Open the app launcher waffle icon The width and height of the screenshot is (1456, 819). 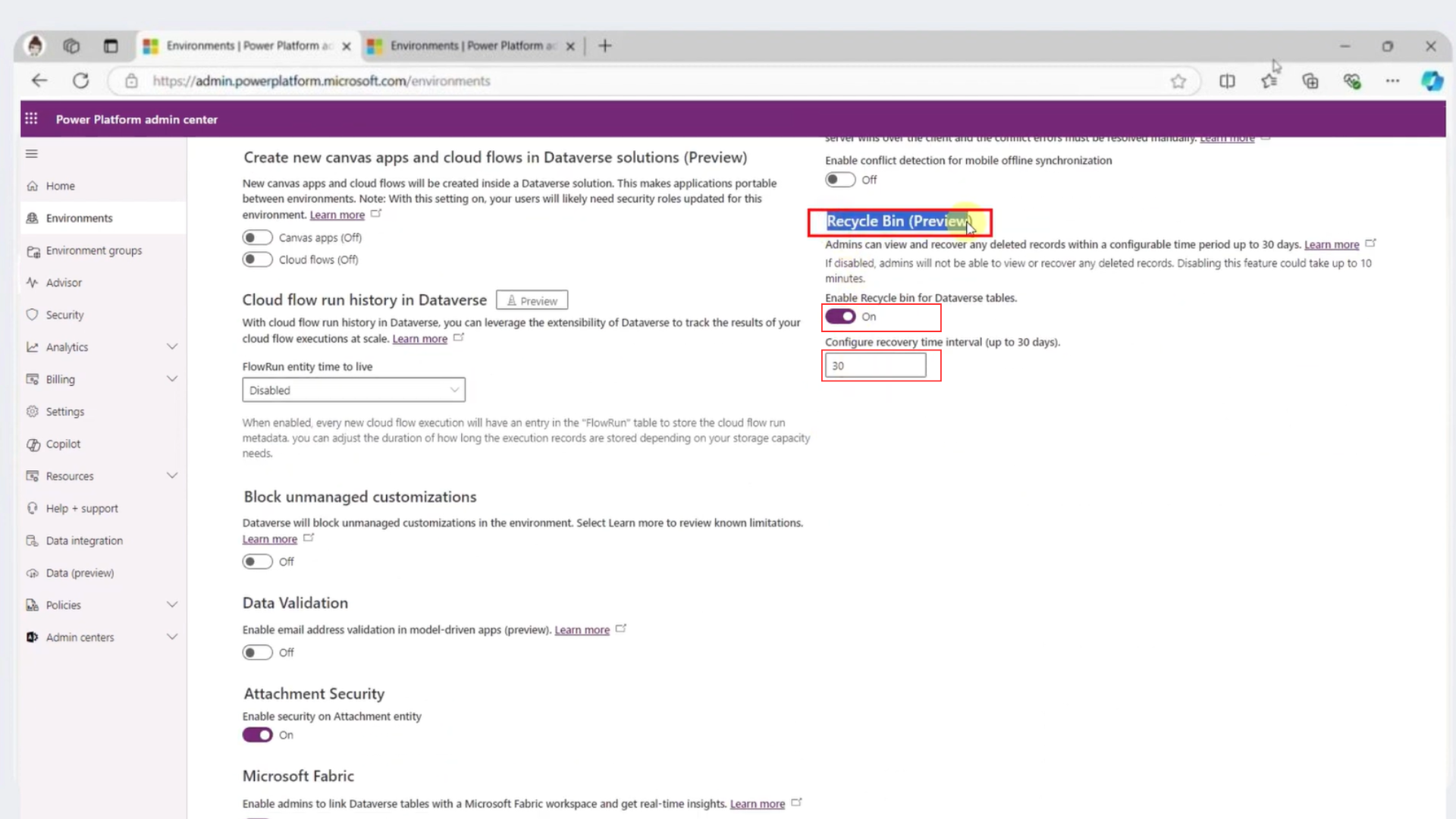[31, 118]
